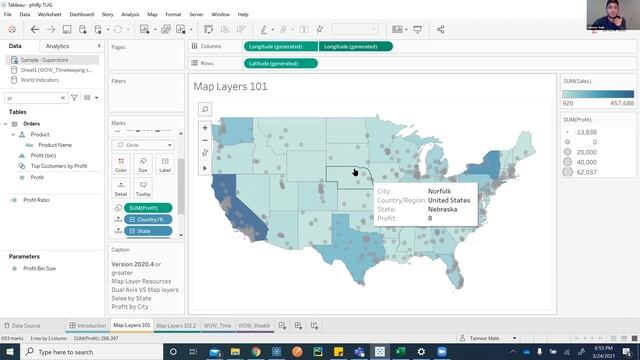Click the SUM(Profit) pill in Marks
Image resolution: width=640 pixels, height=360 pixels.
[148, 208]
